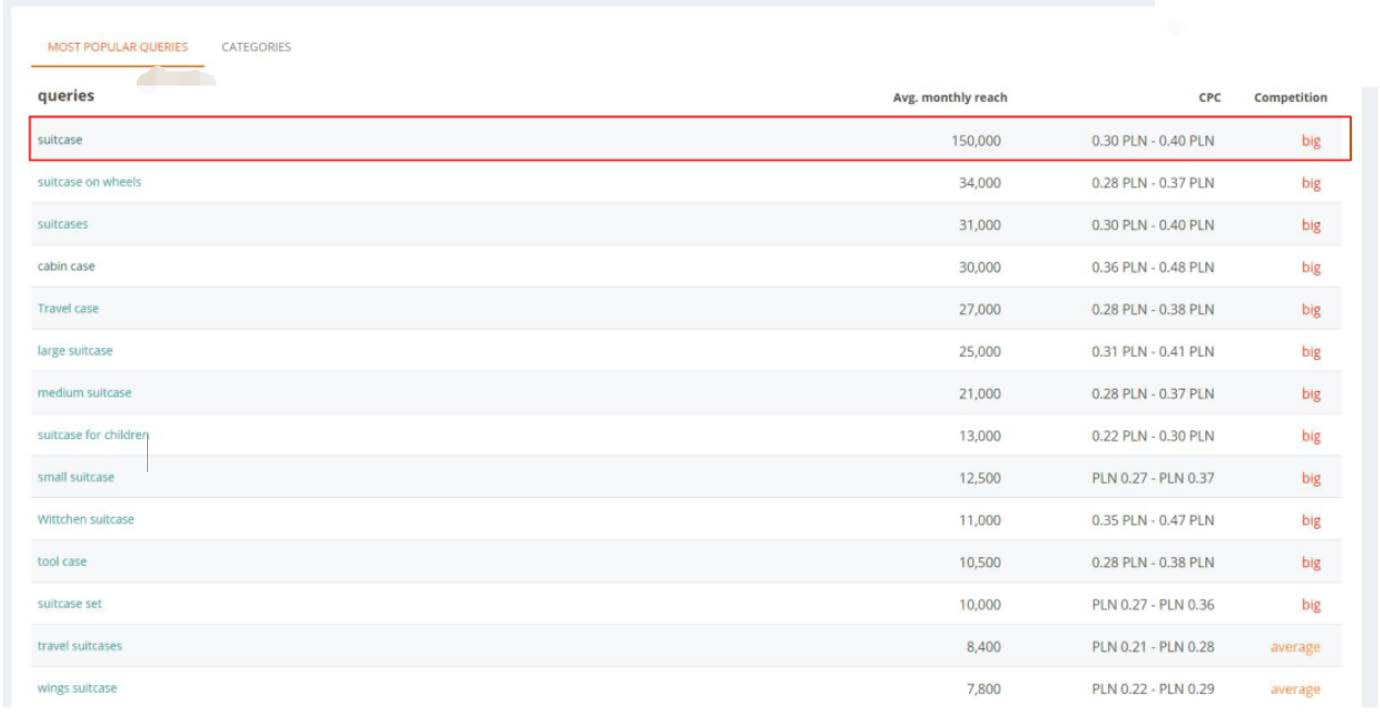
Task: Click the 31,000 reach value
Action: pos(980,225)
